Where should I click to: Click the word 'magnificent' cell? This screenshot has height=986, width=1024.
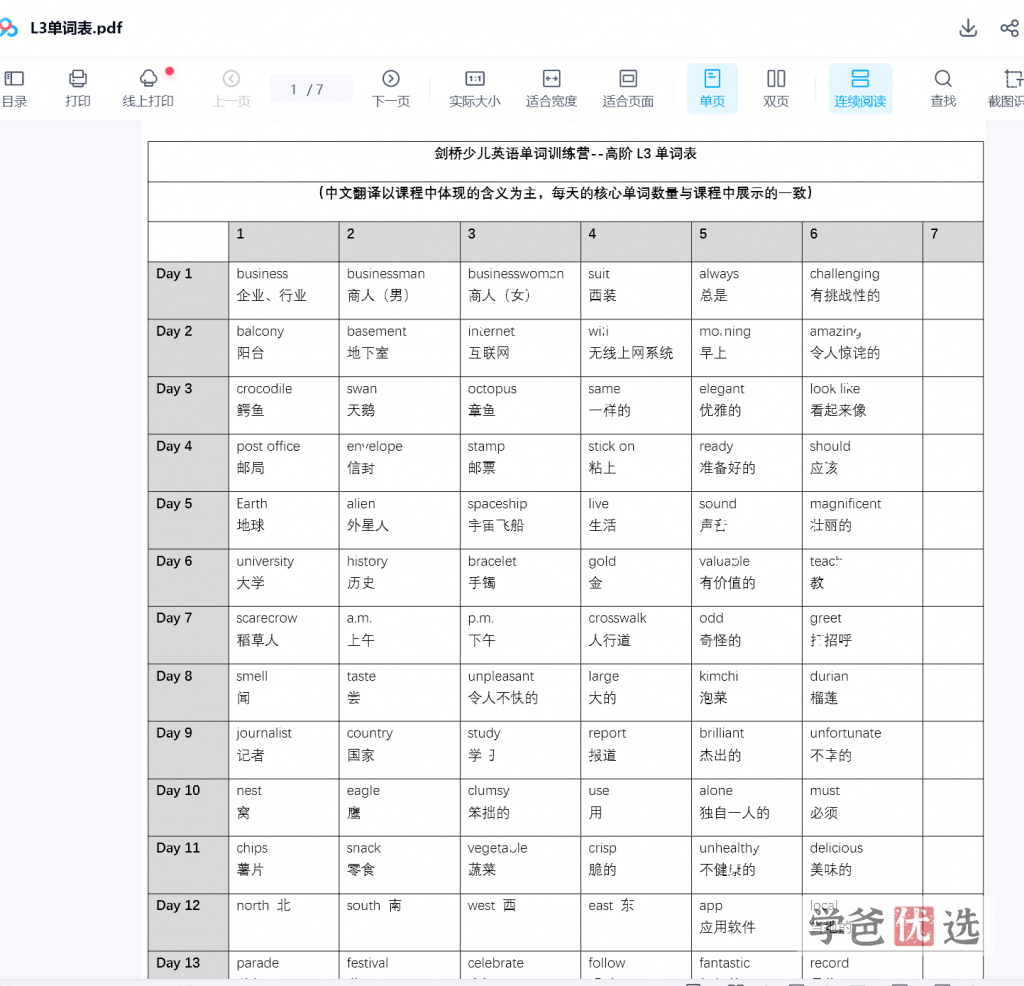862,520
